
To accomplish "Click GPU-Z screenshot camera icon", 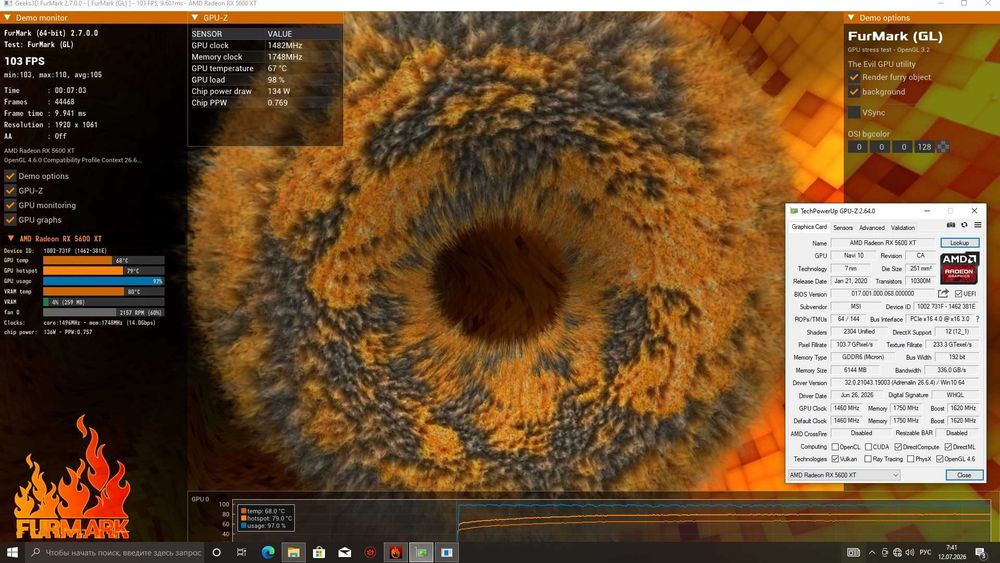I will (x=951, y=225).
